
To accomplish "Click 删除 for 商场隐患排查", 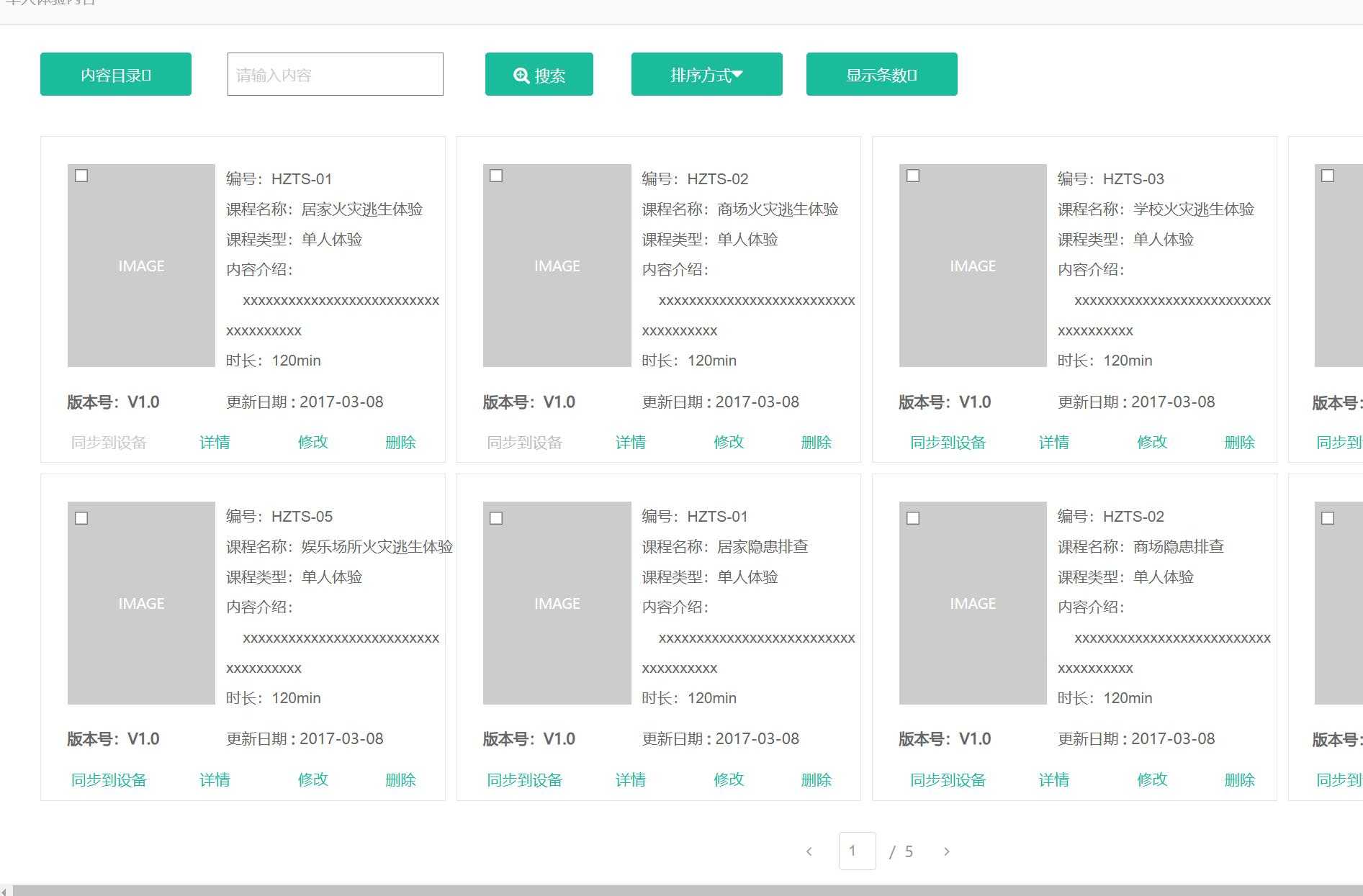I will click(x=1240, y=779).
